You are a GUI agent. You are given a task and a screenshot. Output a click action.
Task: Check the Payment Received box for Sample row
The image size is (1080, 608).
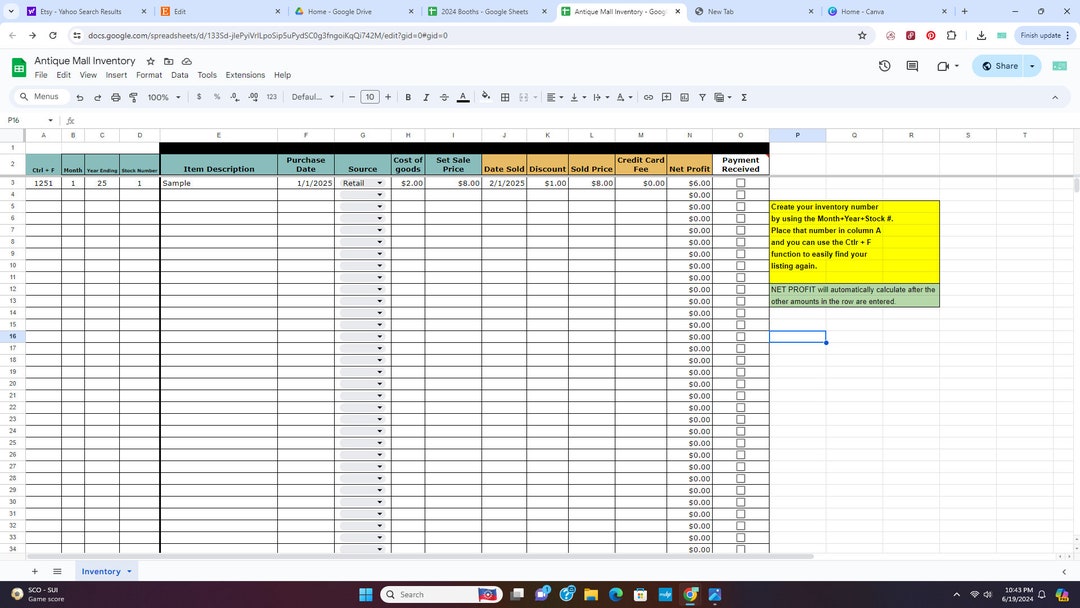[740, 183]
